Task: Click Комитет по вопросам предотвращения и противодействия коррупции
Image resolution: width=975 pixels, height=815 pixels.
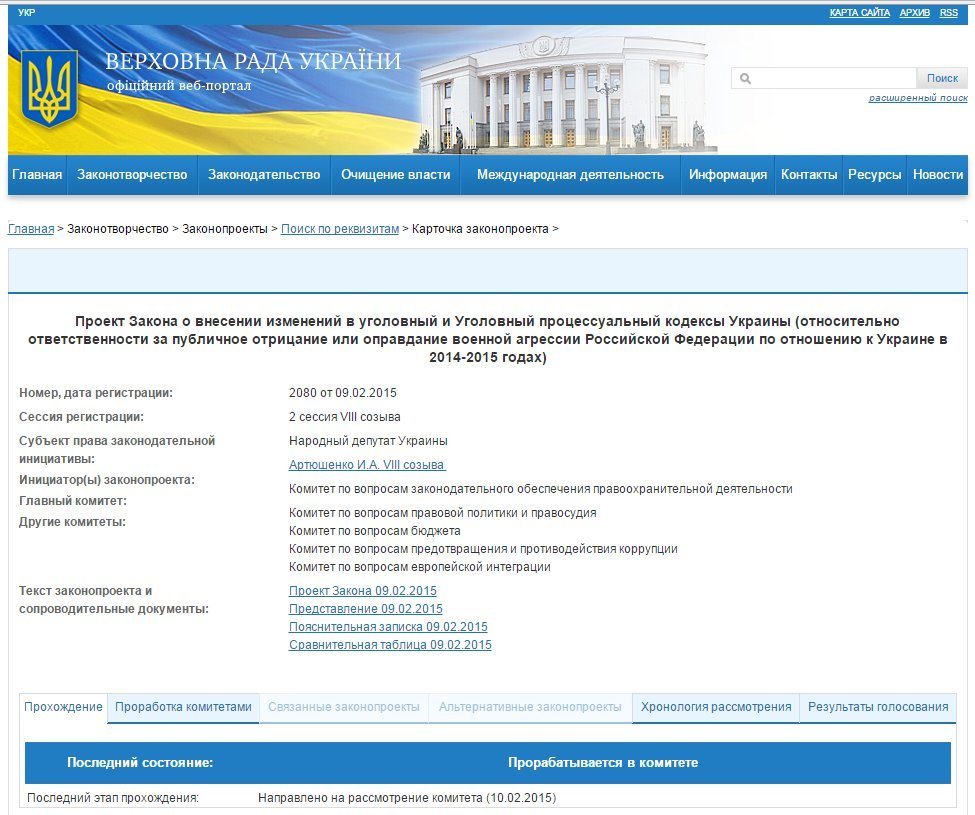Action: [483, 549]
